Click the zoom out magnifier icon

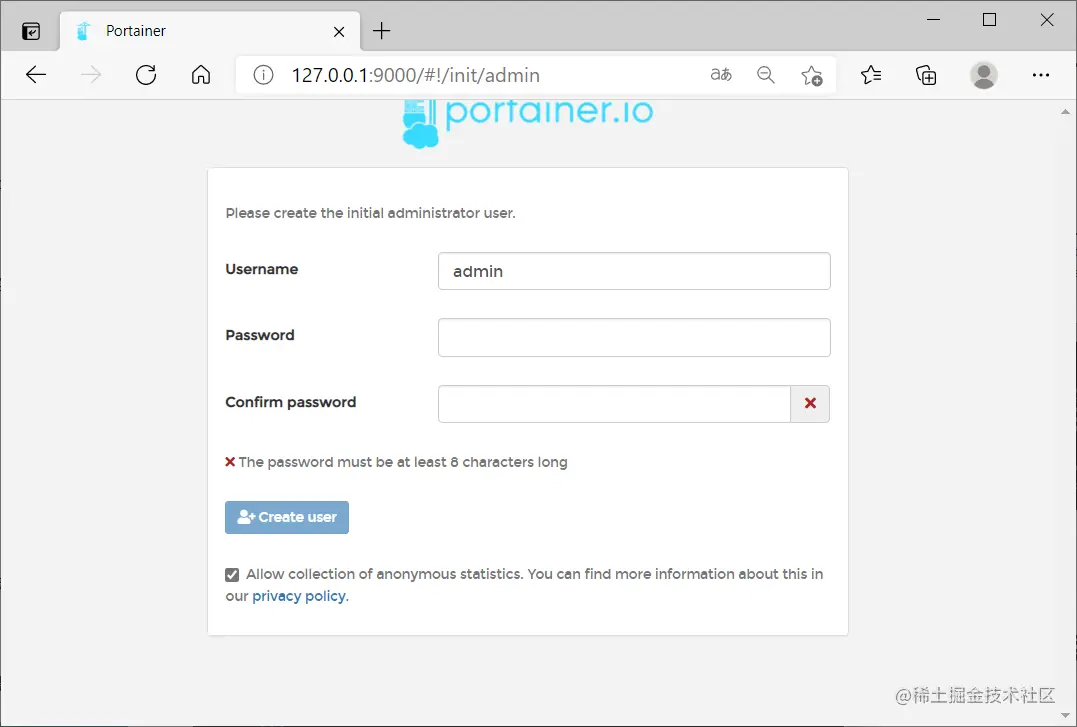point(766,74)
